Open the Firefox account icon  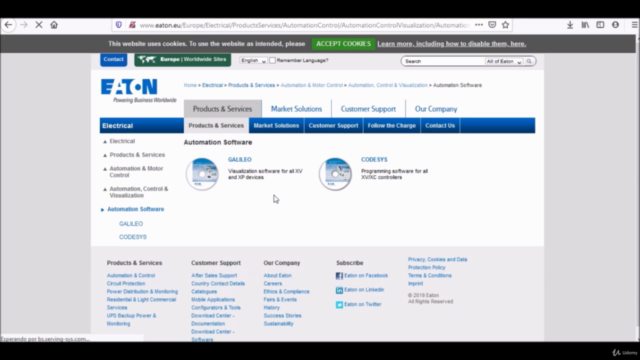pyautogui.click(x=616, y=25)
